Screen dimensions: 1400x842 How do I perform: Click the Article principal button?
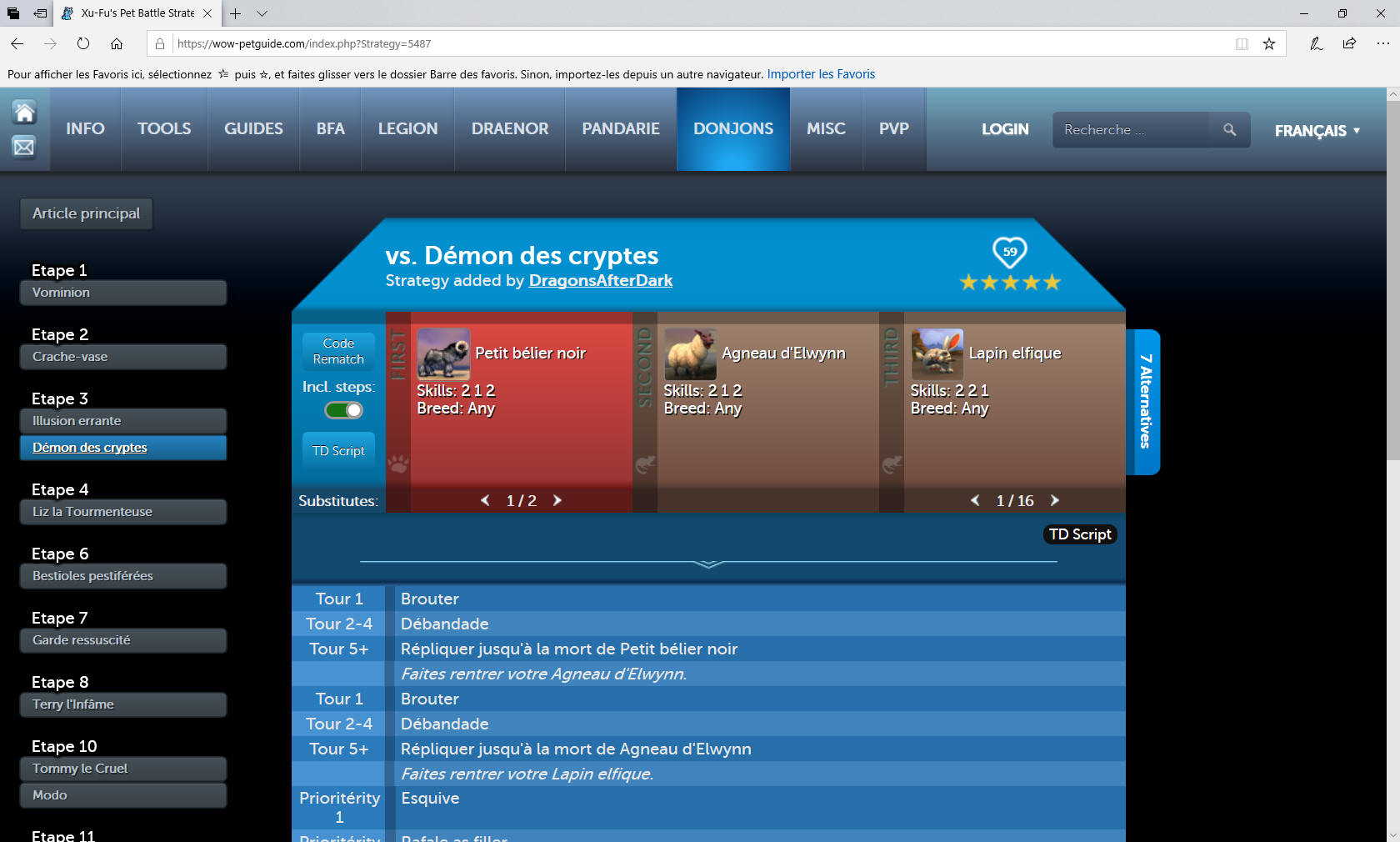click(x=86, y=213)
